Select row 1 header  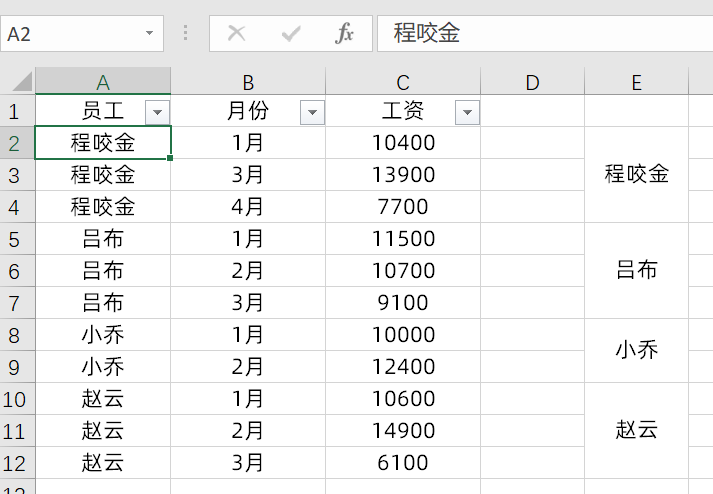[17, 111]
